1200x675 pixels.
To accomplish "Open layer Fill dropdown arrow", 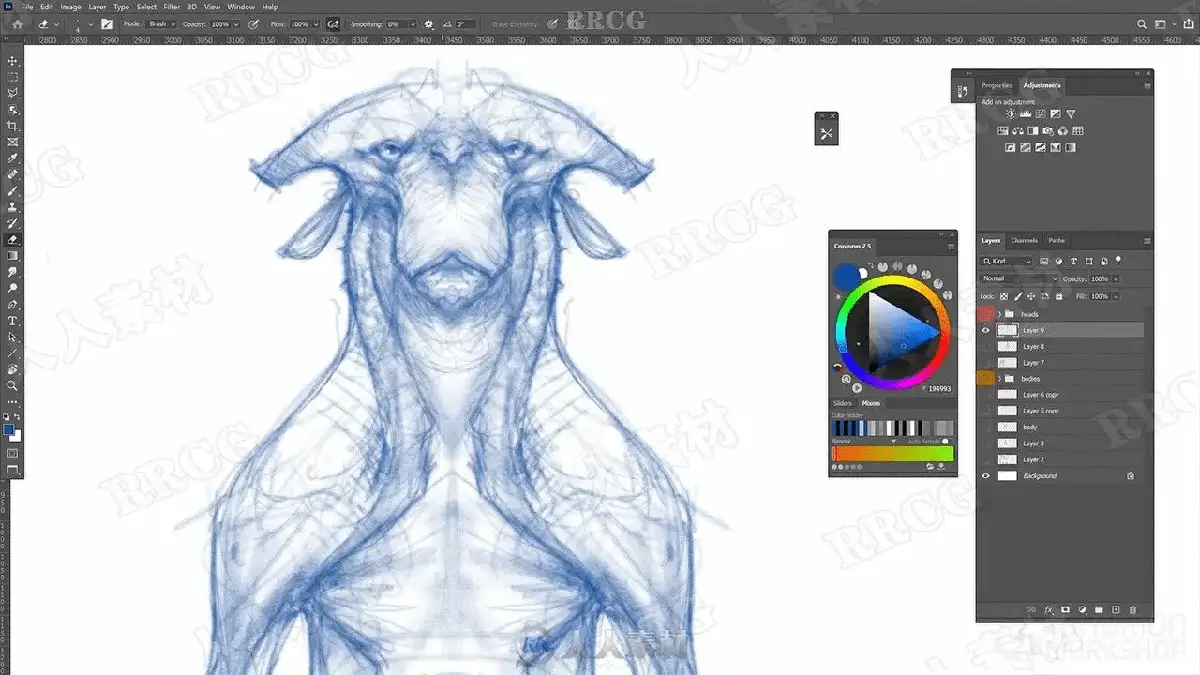I will tap(1116, 296).
